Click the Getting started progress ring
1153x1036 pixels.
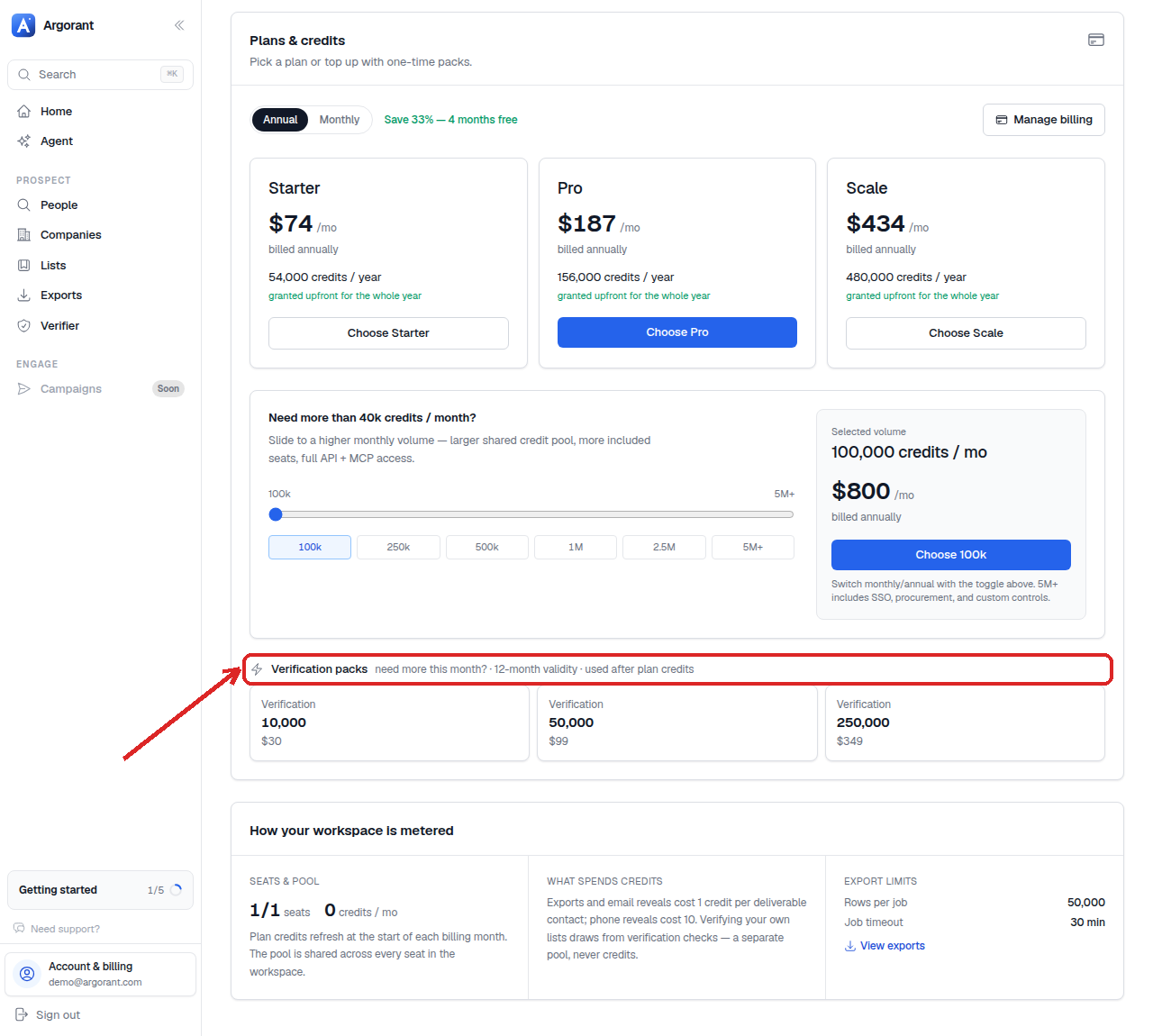coord(177,890)
